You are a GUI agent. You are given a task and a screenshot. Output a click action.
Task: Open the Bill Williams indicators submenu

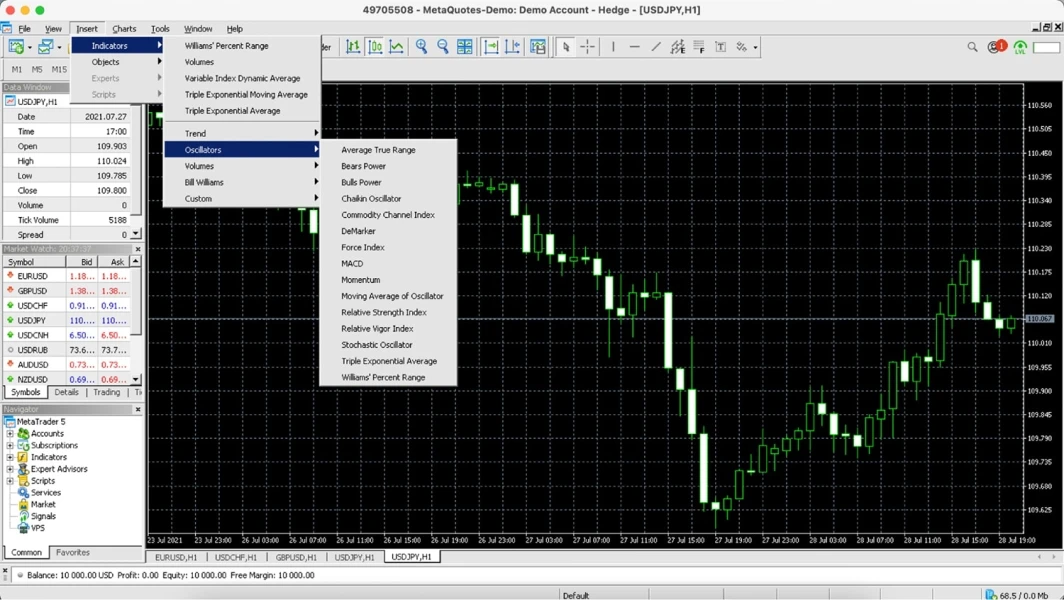(x=204, y=182)
